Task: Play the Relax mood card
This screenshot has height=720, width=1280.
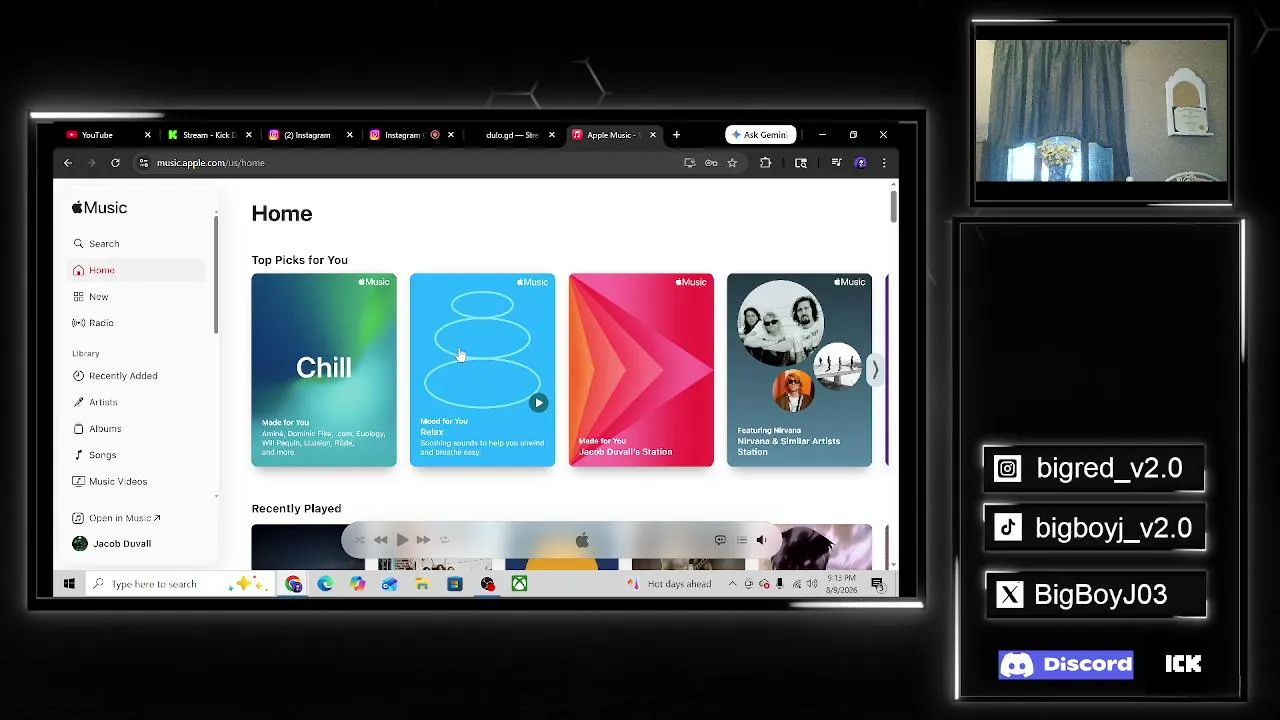Action: (x=538, y=403)
